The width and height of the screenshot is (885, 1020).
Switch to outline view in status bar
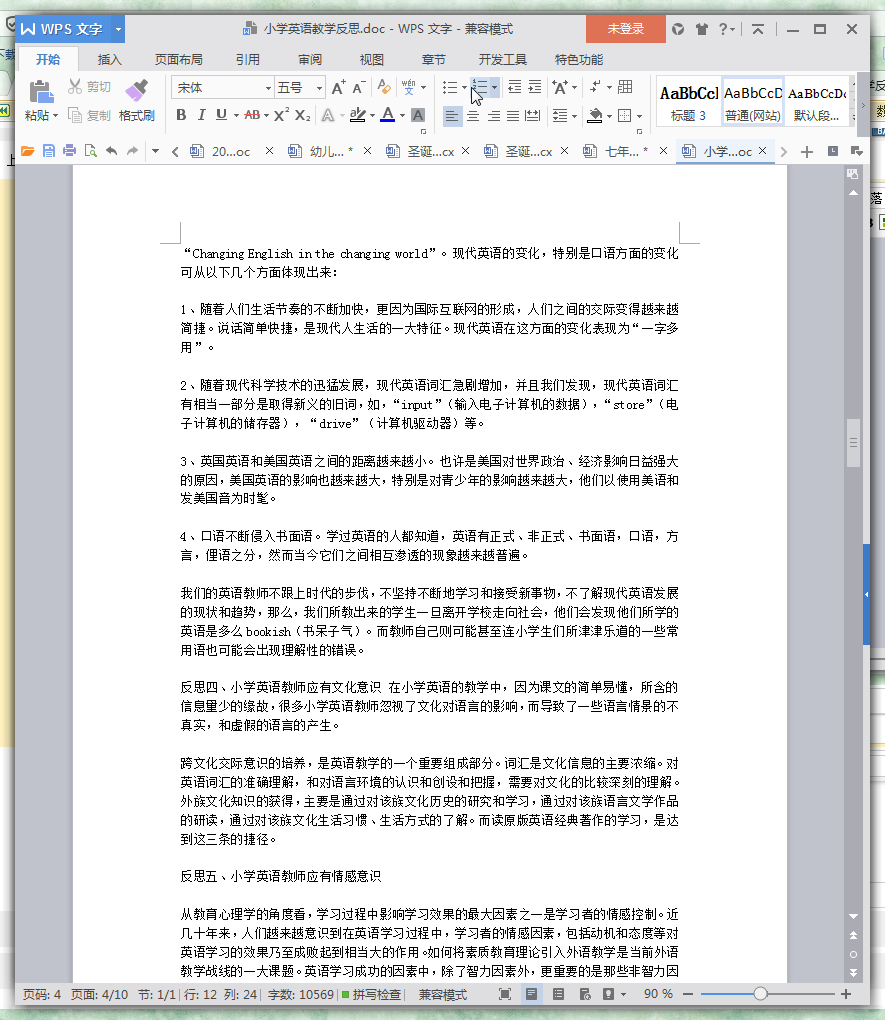[558, 994]
